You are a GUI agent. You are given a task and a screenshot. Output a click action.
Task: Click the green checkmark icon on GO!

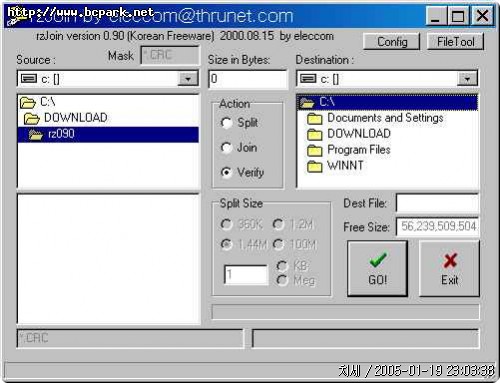[x=378, y=259]
